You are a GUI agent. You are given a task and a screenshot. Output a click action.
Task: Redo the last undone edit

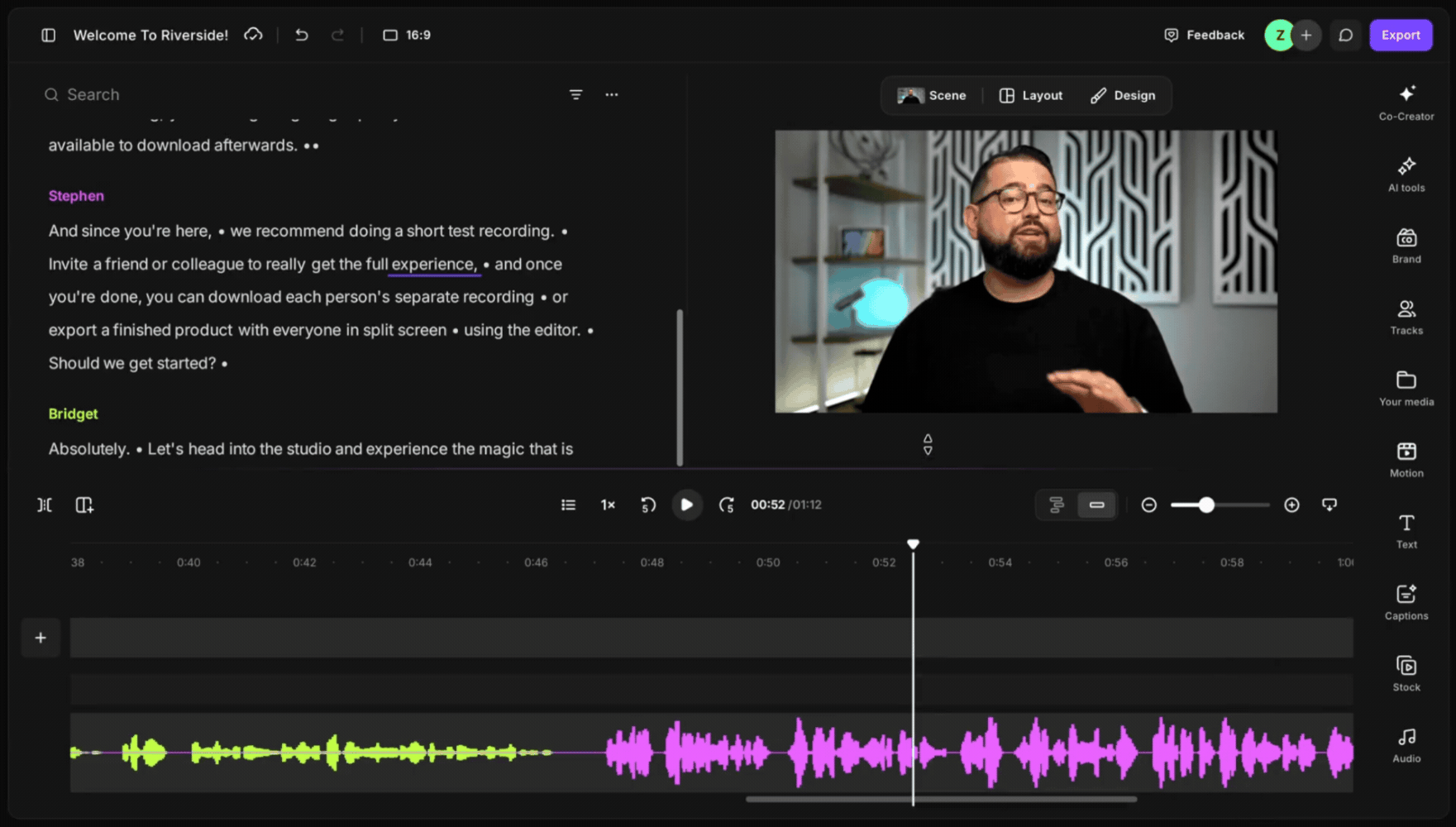[x=337, y=35]
